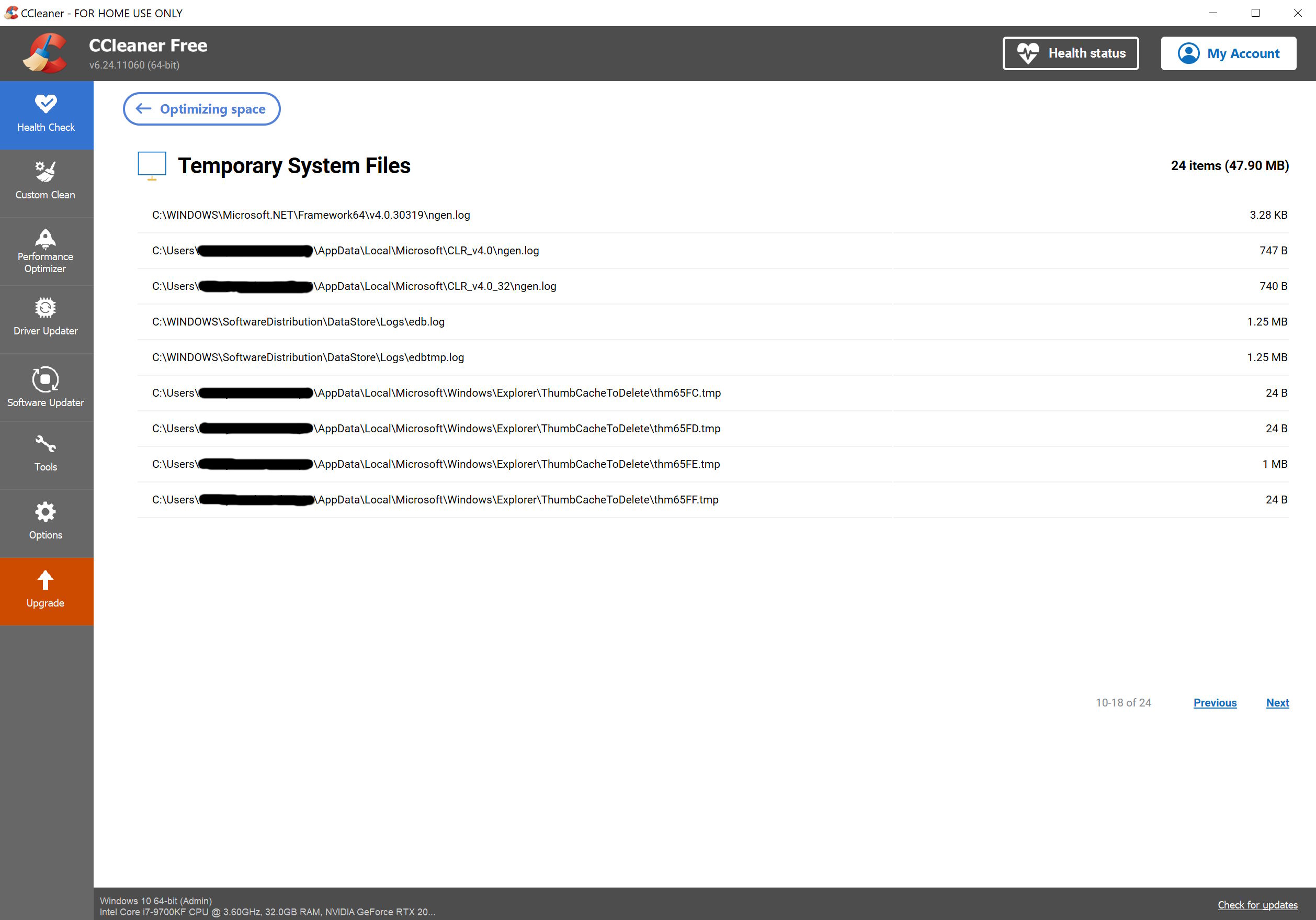Click the Temporary System Files monitor icon
The image size is (1316, 920).
click(x=152, y=165)
